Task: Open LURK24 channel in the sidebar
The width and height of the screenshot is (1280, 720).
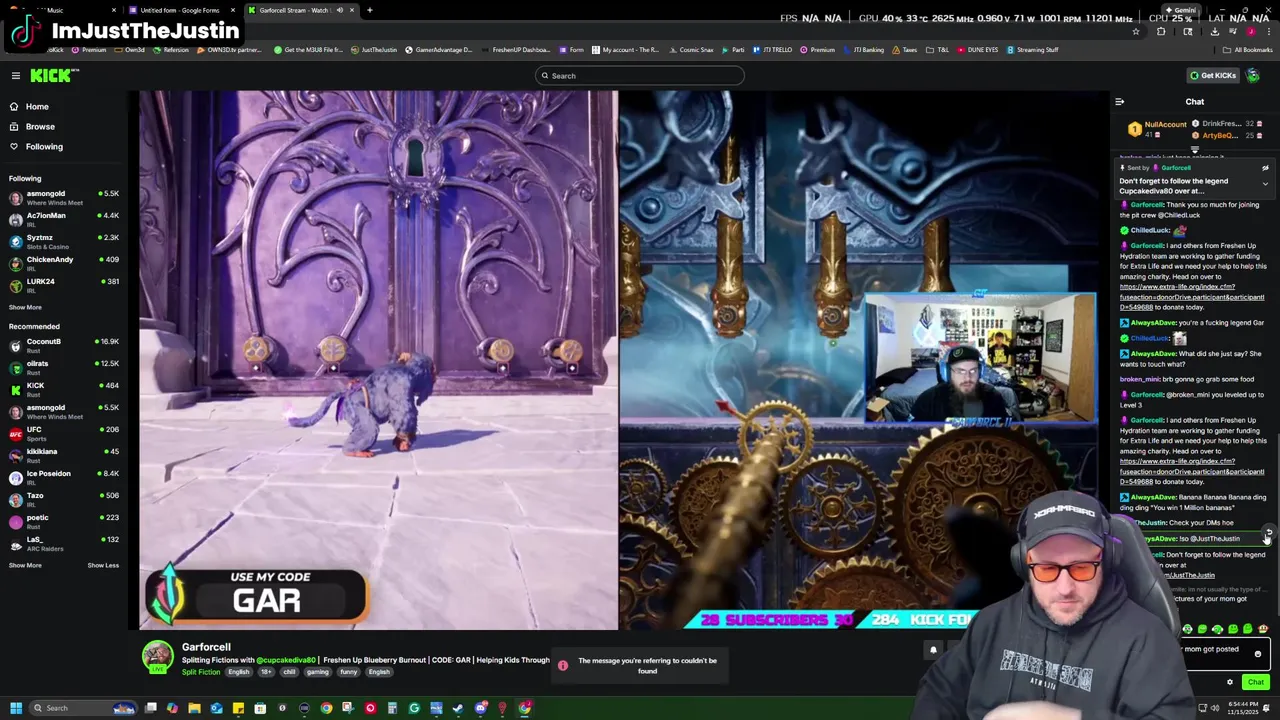Action: (x=62, y=285)
